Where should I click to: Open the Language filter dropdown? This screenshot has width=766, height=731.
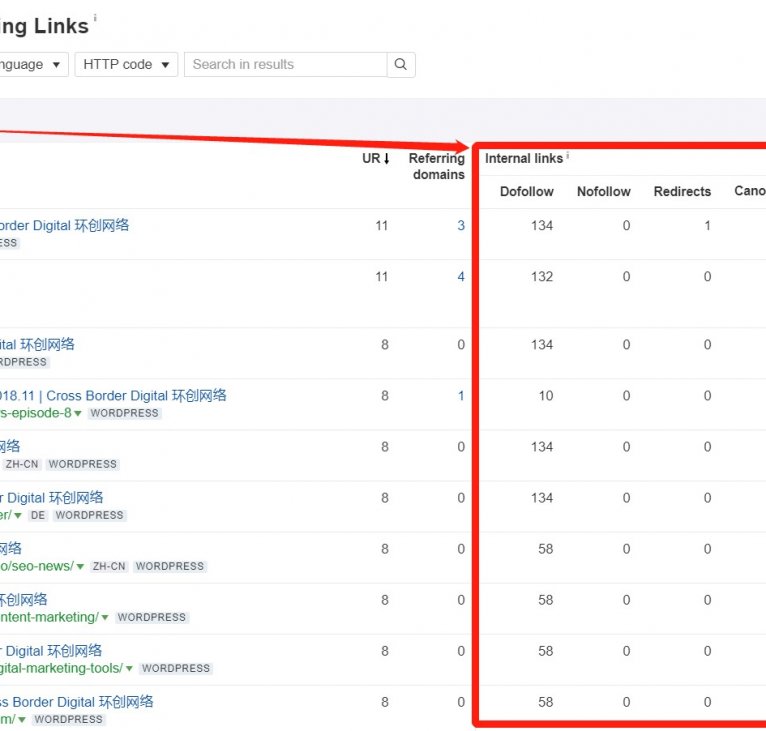pyautogui.click(x=33, y=64)
